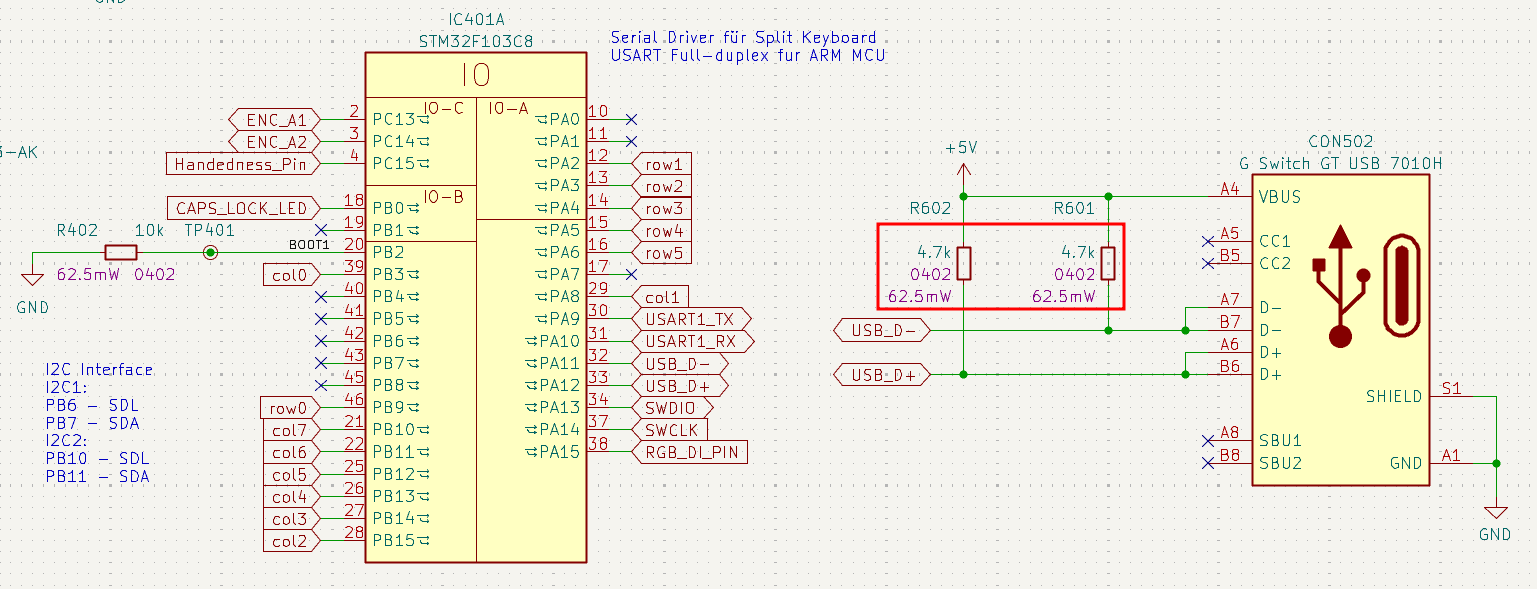Select the ENC_A1 global label

[275, 120]
